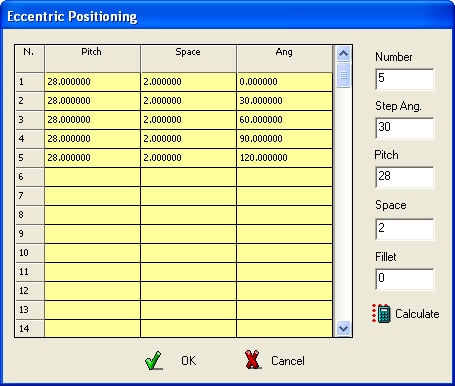The height and width of the screenshot is (386, 455).
Task: Click the green checkmark OK icon
Action: [x=154, y=360]
